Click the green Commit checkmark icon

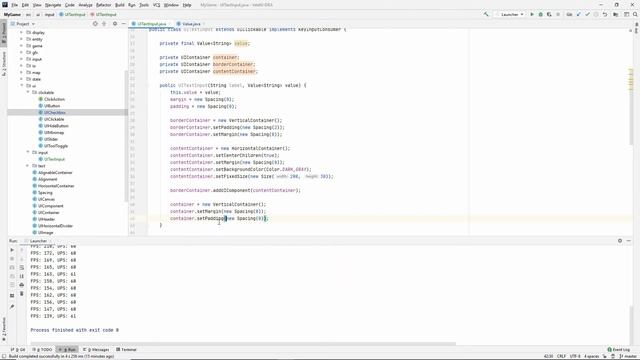pyautogui.click(x=587, y=14)
